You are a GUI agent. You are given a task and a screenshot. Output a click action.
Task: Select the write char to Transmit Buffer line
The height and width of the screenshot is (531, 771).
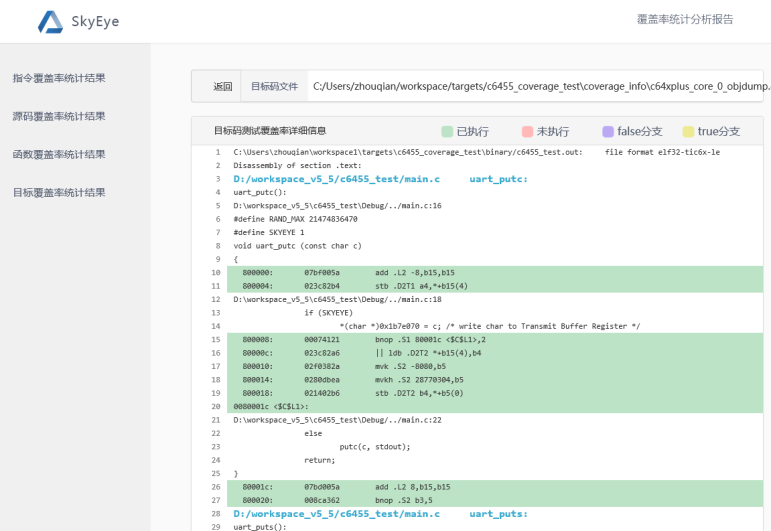[x=490, y=326]
